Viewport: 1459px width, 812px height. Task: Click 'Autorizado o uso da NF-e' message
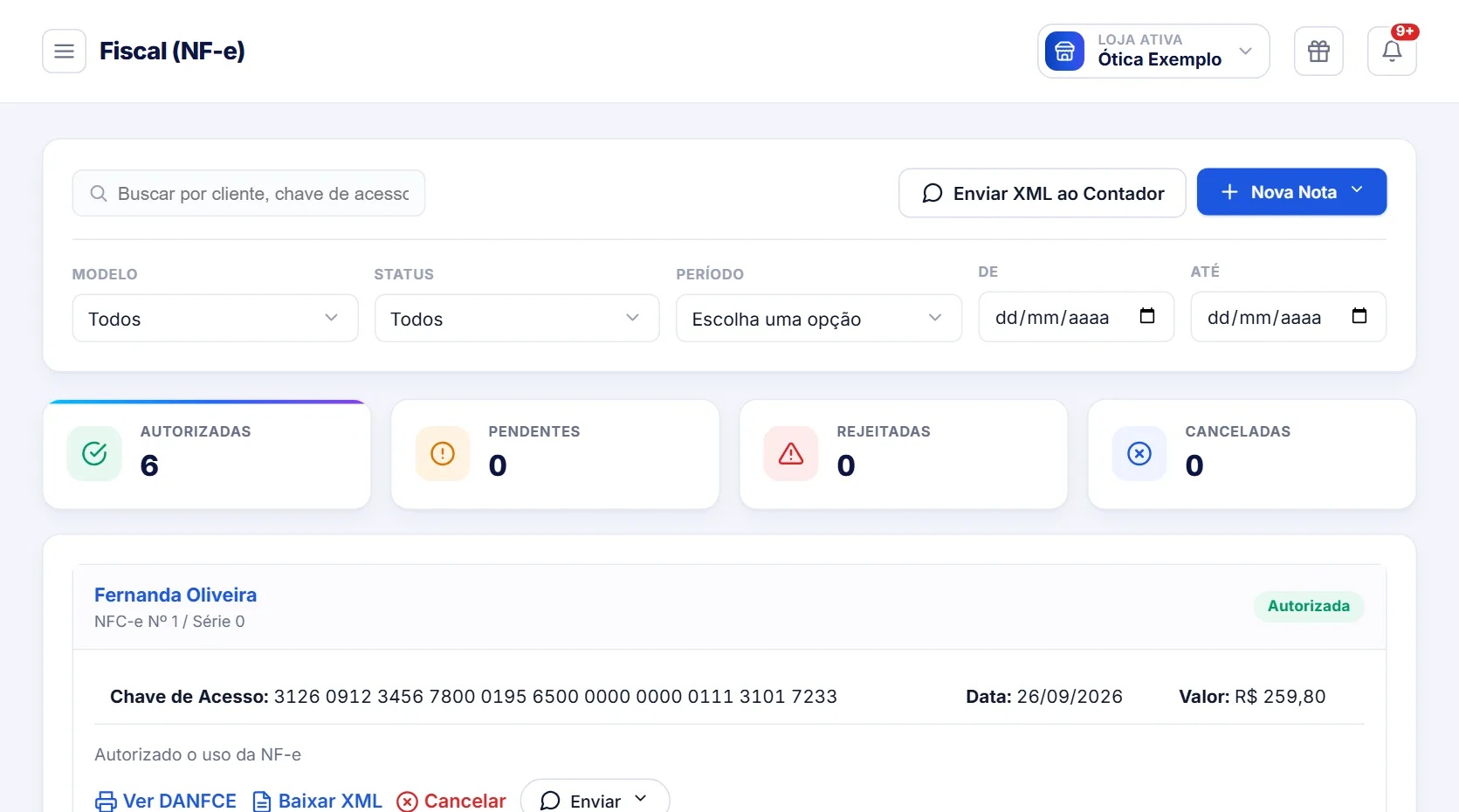click(197, 754)
